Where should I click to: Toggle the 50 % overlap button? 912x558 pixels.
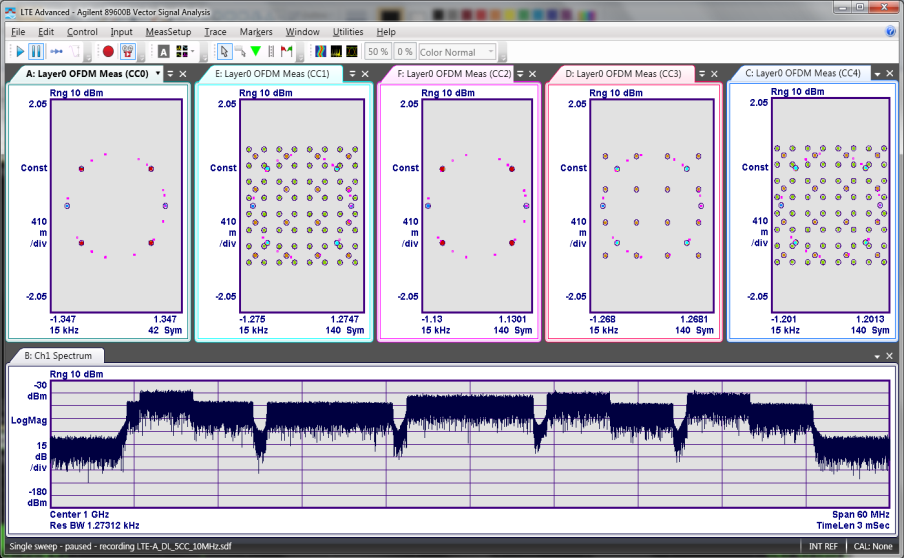[378, 51]
